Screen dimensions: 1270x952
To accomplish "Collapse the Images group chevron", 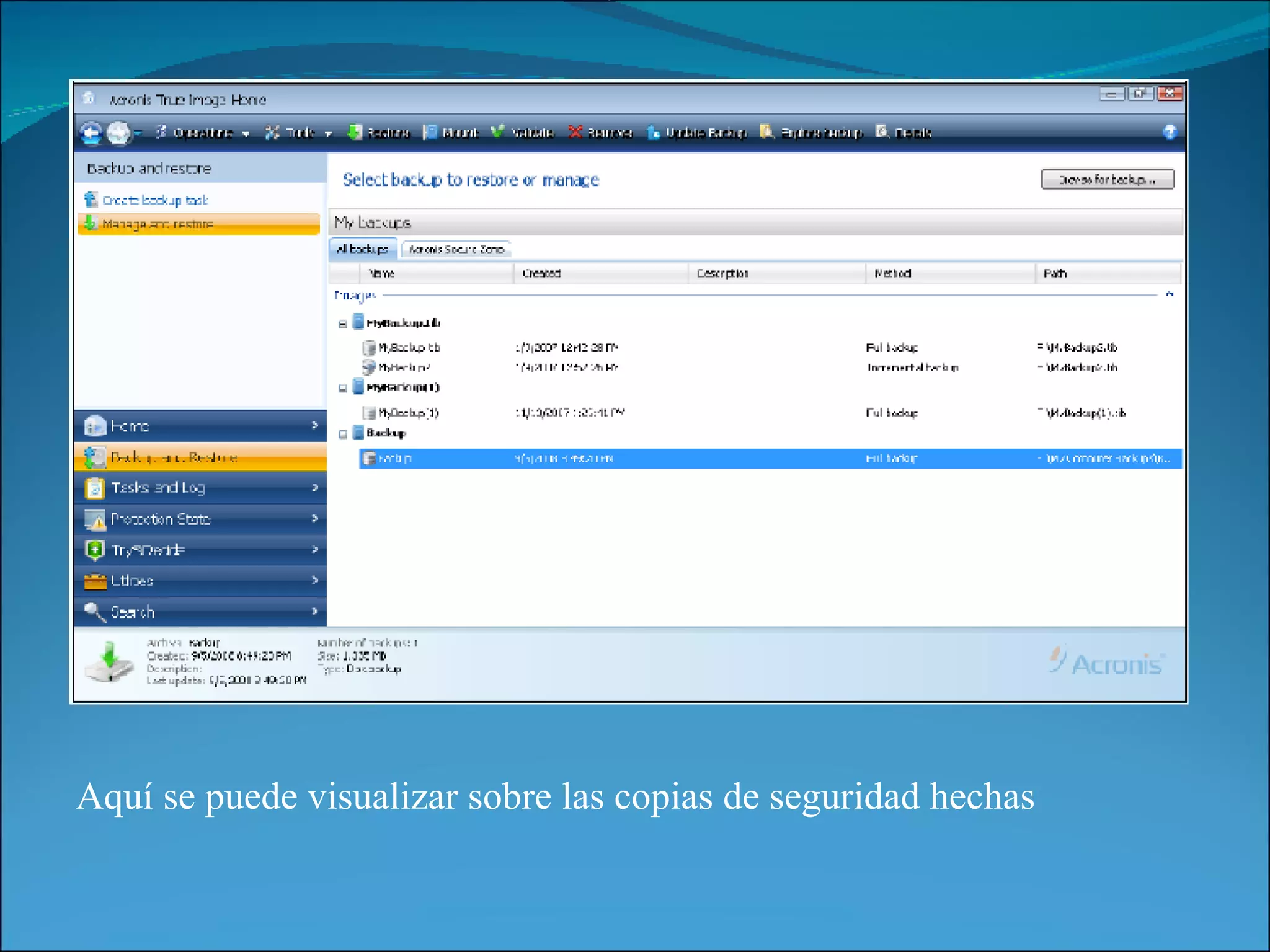I will click(1170, 294).
